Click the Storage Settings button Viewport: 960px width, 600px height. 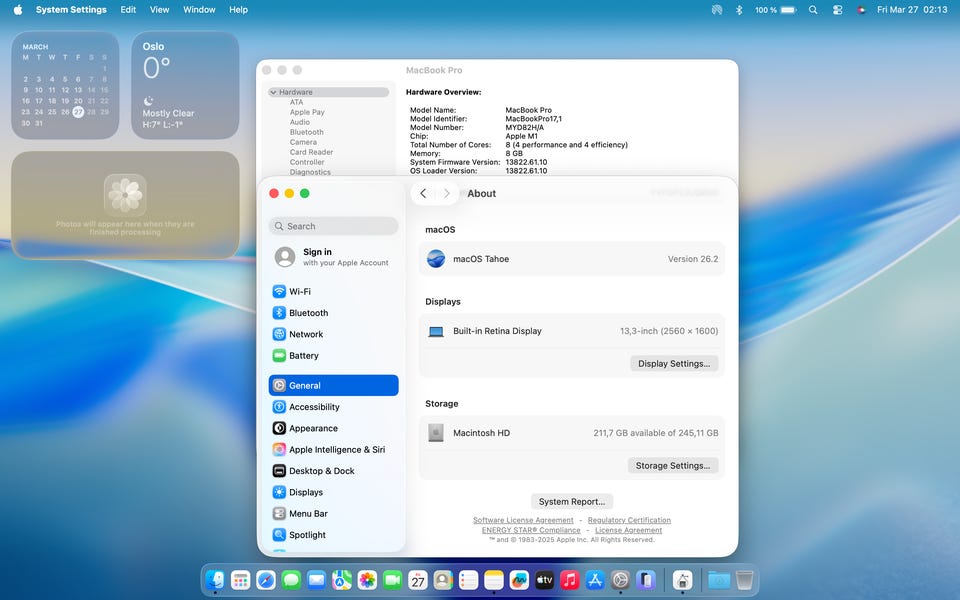[673, 466]
